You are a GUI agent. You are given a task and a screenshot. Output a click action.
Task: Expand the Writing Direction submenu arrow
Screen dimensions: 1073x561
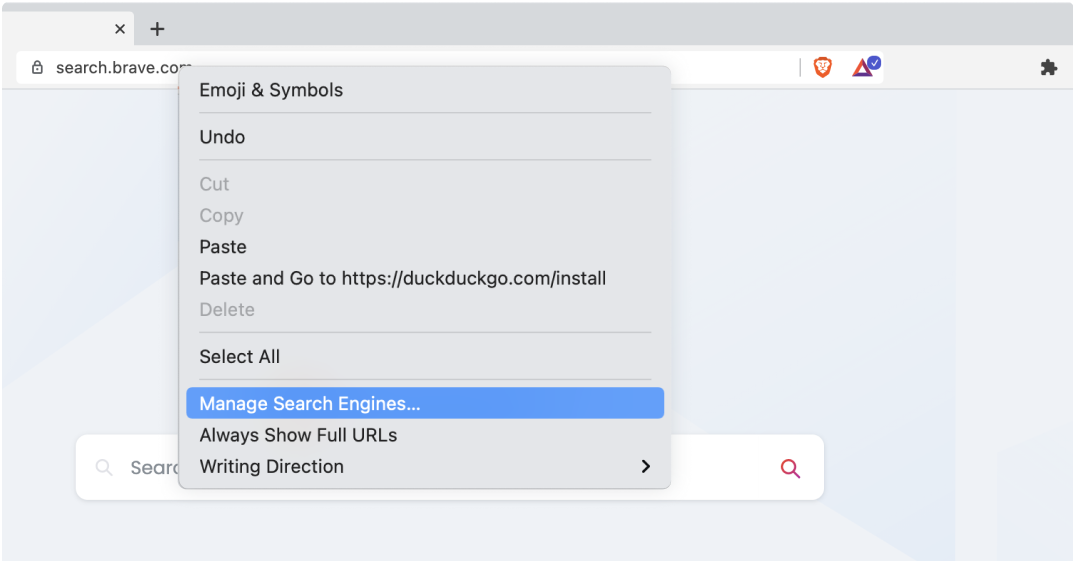coord(645,466)
